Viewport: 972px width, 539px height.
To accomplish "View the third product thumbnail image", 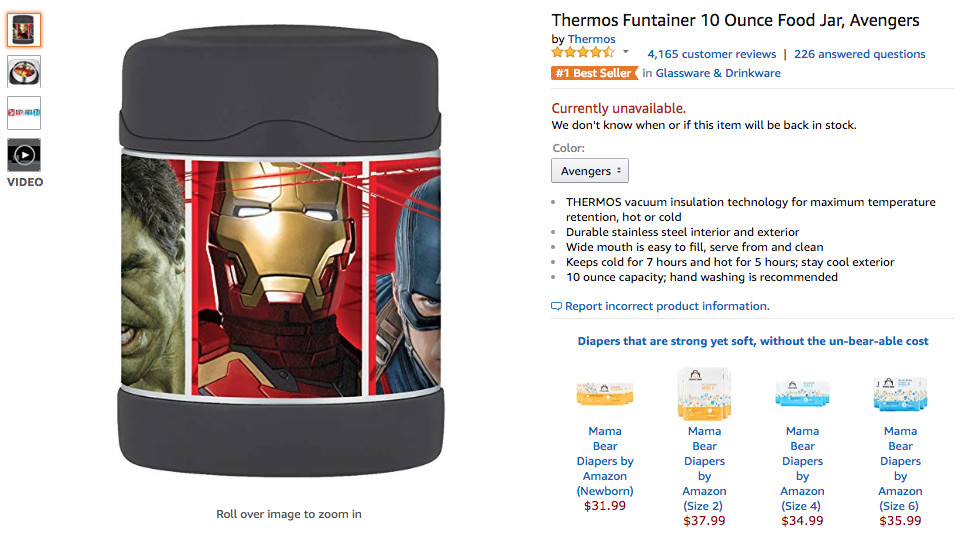I will [x=24, y=113].
